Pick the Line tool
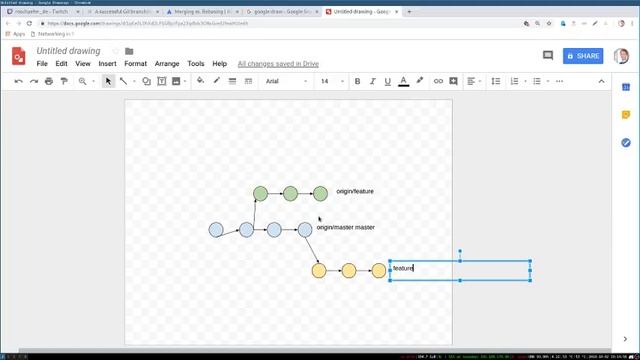The image size is (640, 360). tap(123, 81)
